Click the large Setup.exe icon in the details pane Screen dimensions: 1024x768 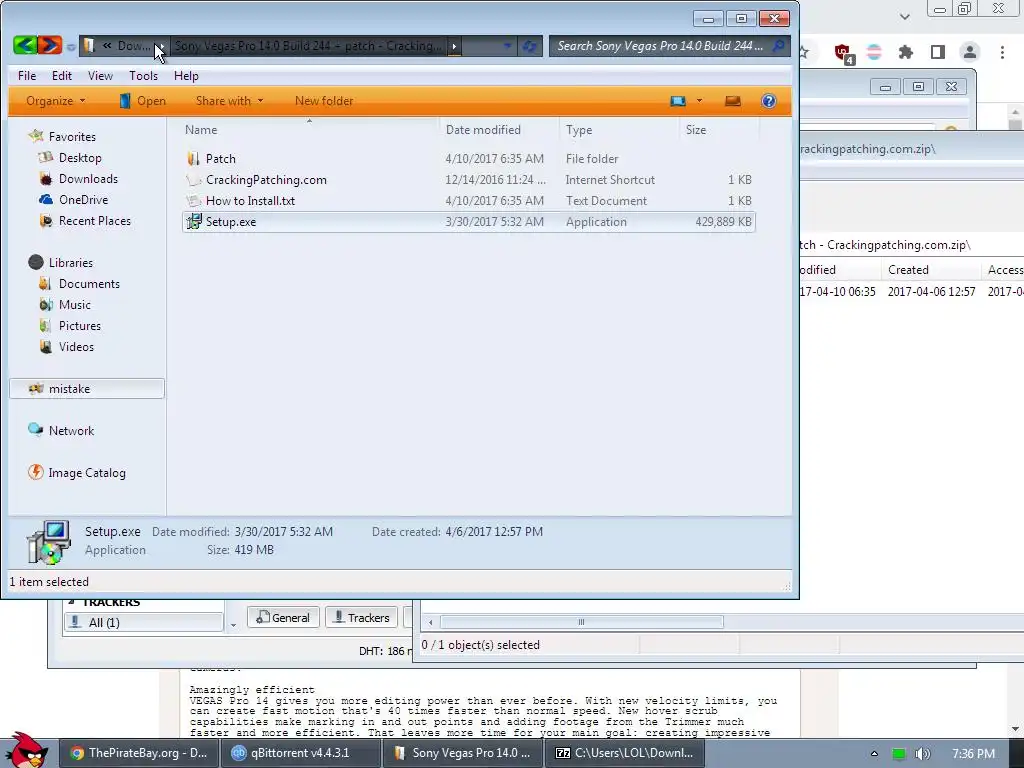click(x=48, y=541)
